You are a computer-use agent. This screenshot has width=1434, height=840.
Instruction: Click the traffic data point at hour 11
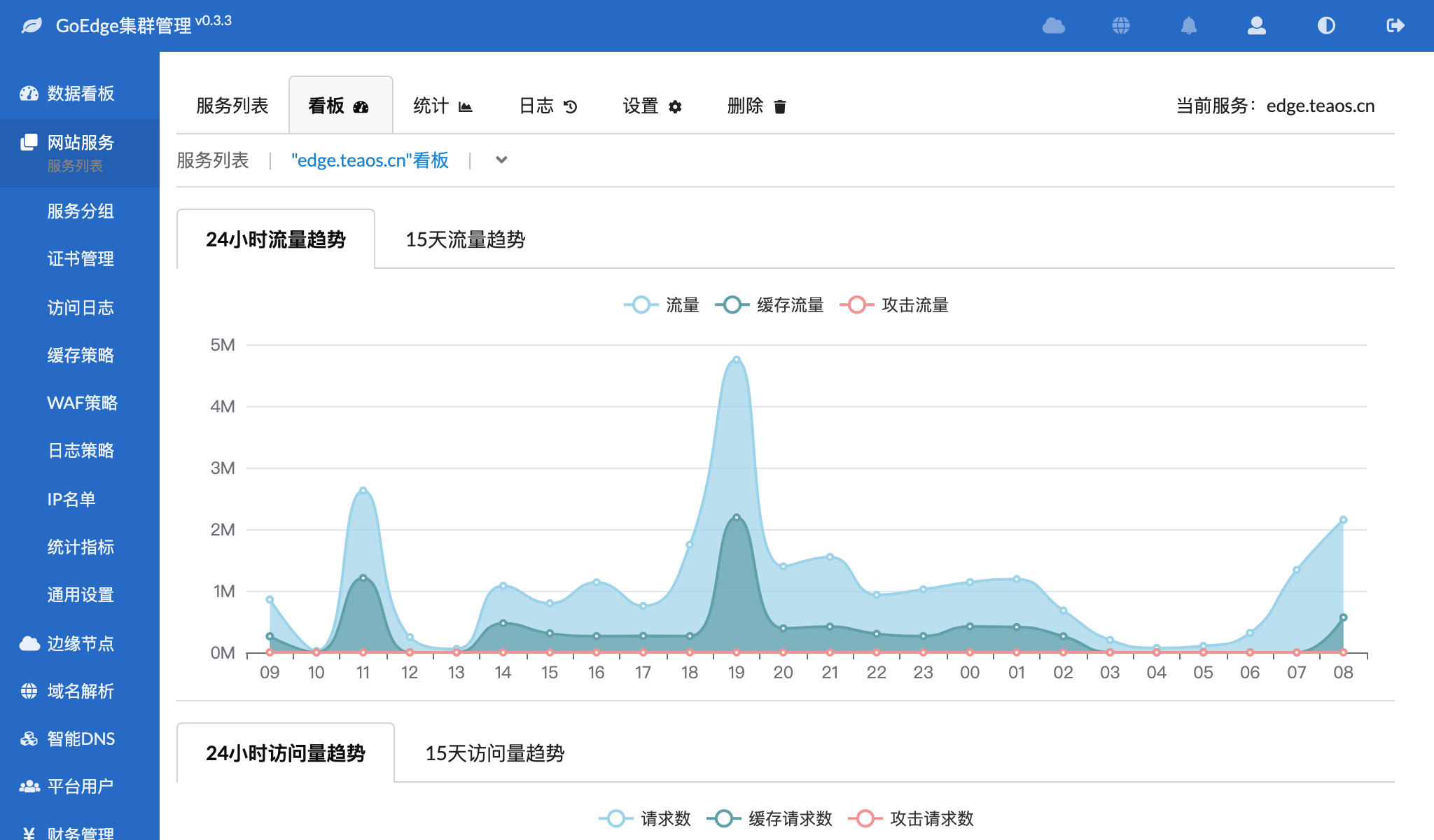point(363,491)
